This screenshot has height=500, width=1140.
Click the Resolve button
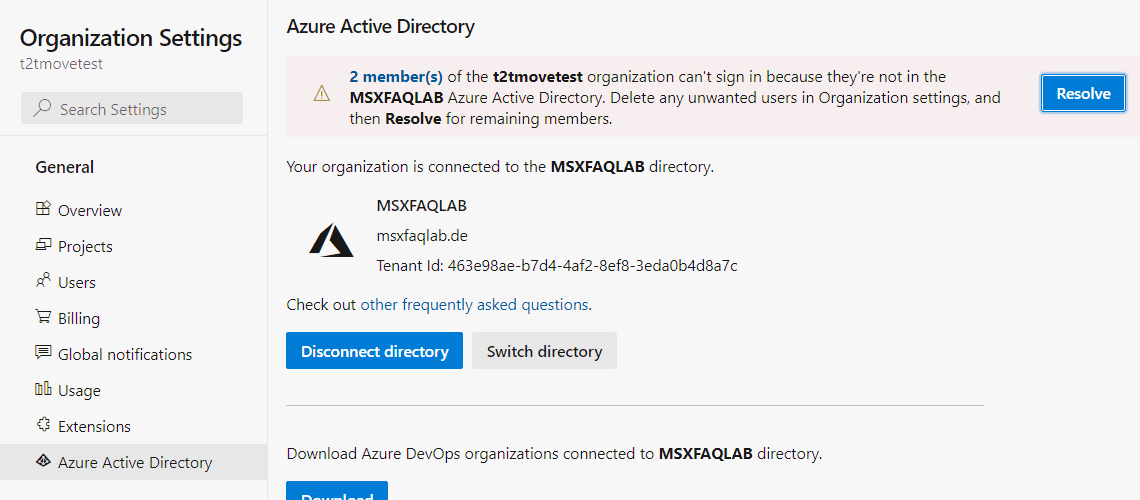point(1083,93)
